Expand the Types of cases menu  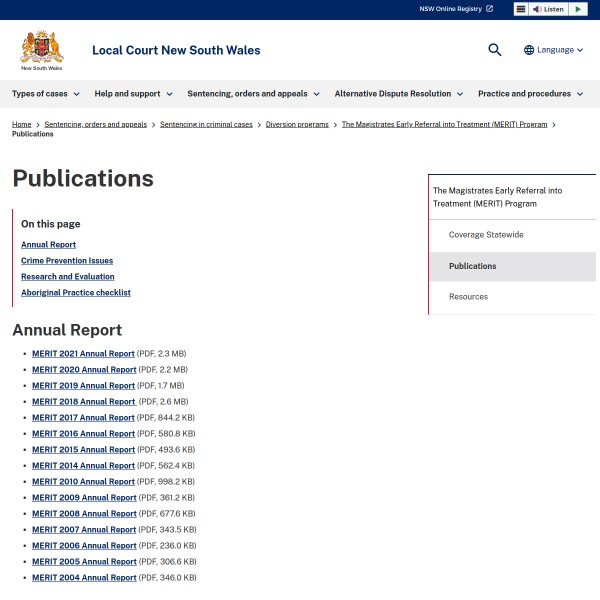point(46,94)
